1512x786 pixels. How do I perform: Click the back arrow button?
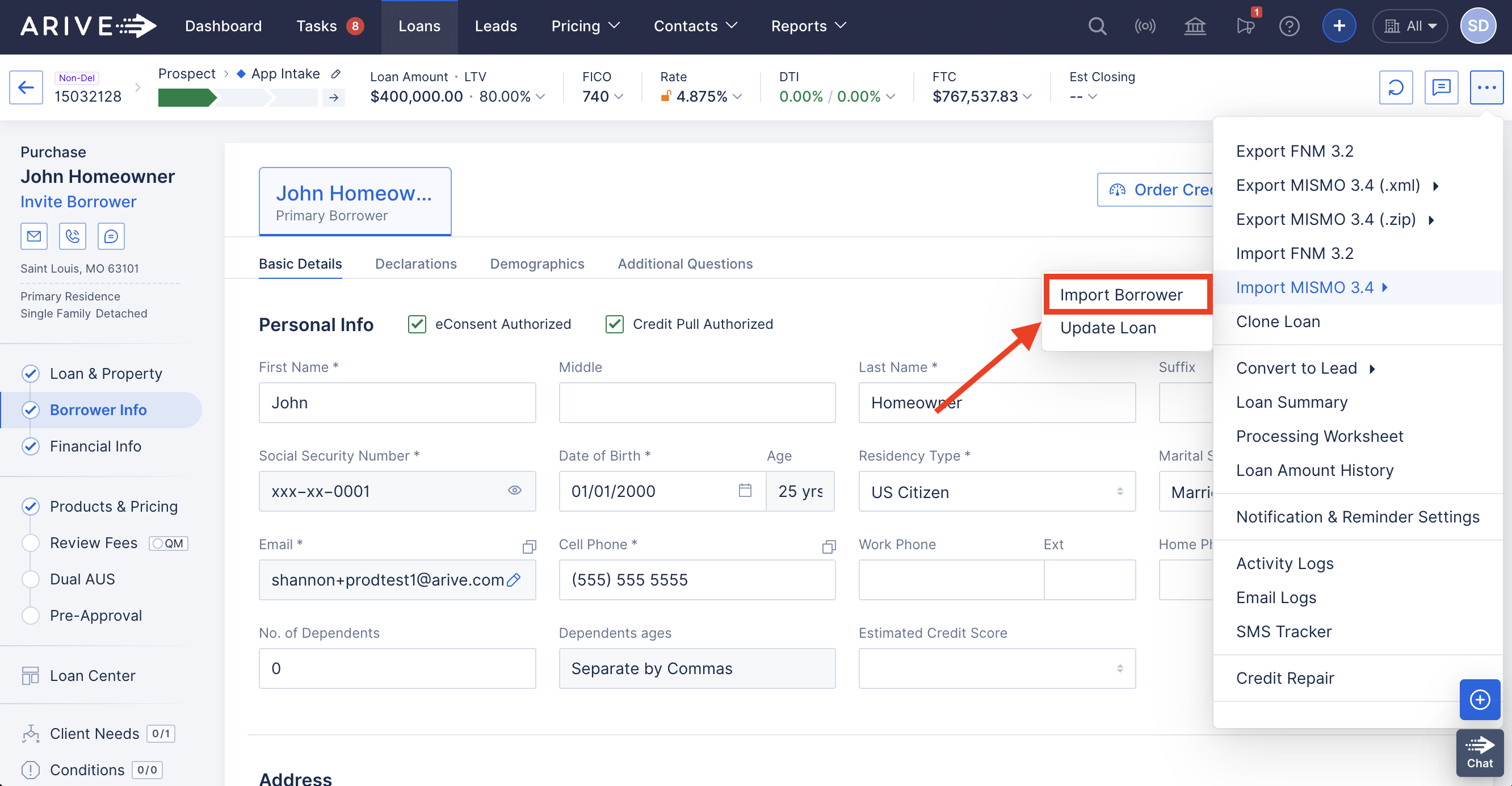[26, 87]
